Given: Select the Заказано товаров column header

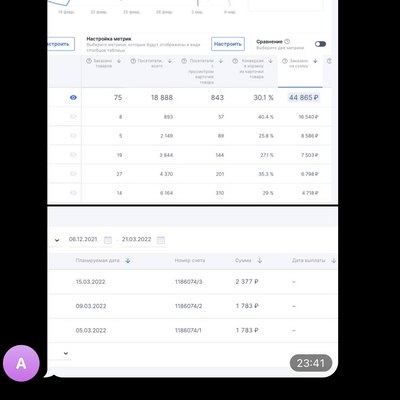Looking at the screenshot, I should point(104,71).
